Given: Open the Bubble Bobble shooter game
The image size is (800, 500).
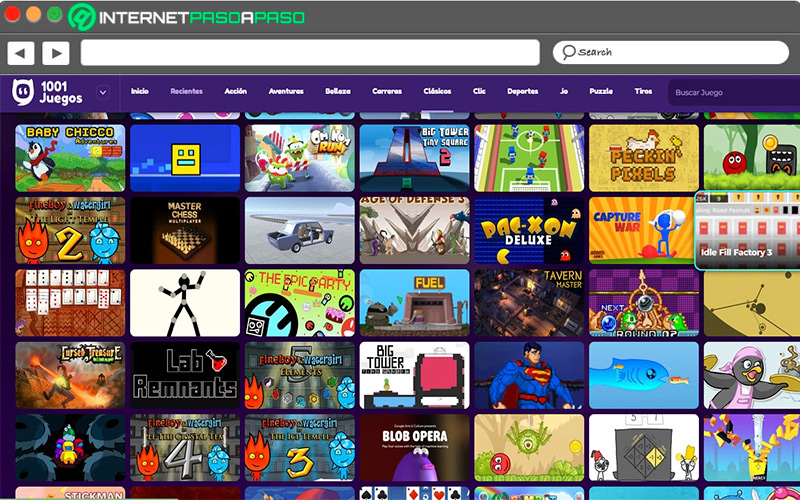Looking at the screenshot, I should coord(644,303).
